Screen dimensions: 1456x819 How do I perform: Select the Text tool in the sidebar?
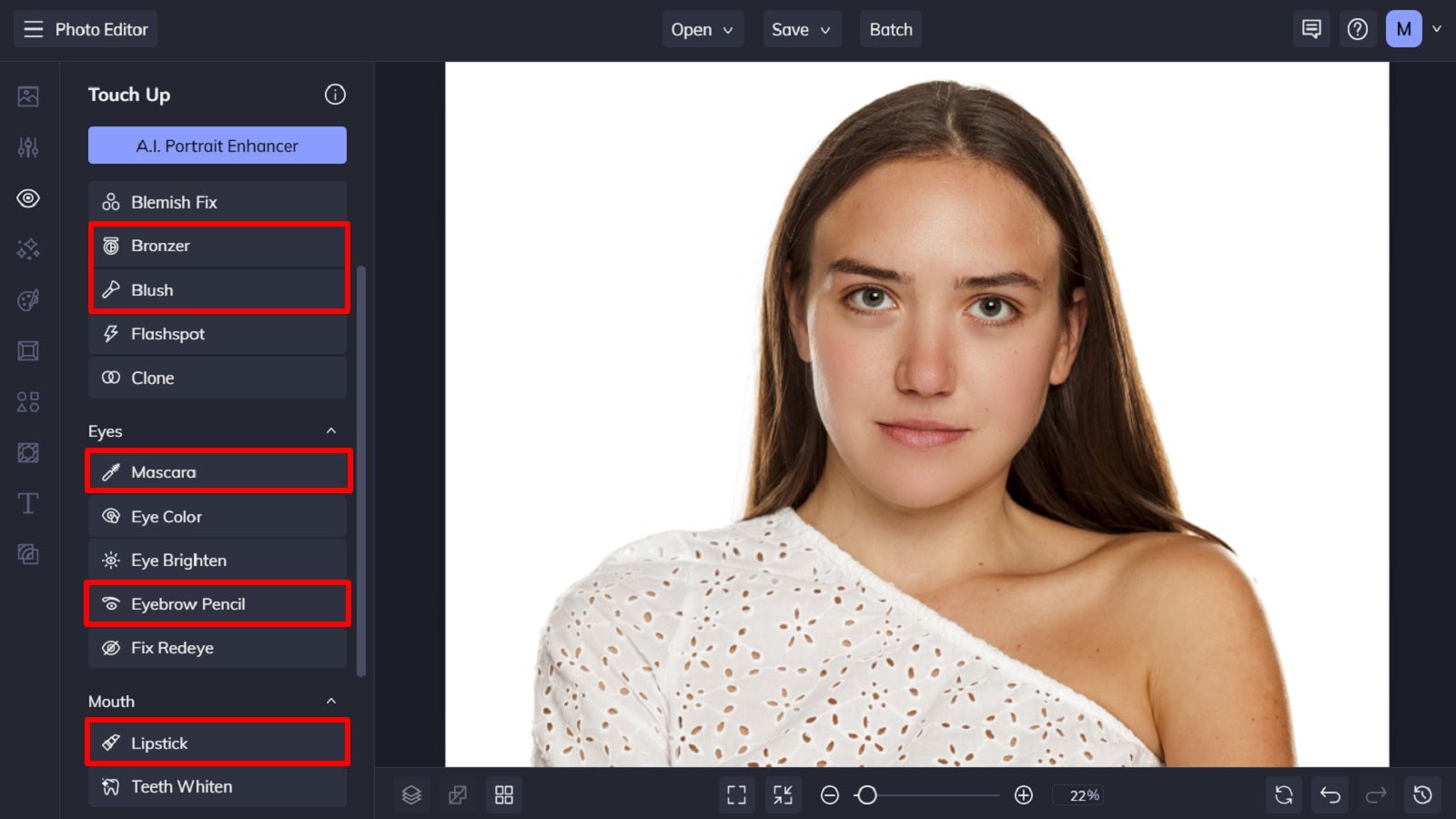pos(27,503)
